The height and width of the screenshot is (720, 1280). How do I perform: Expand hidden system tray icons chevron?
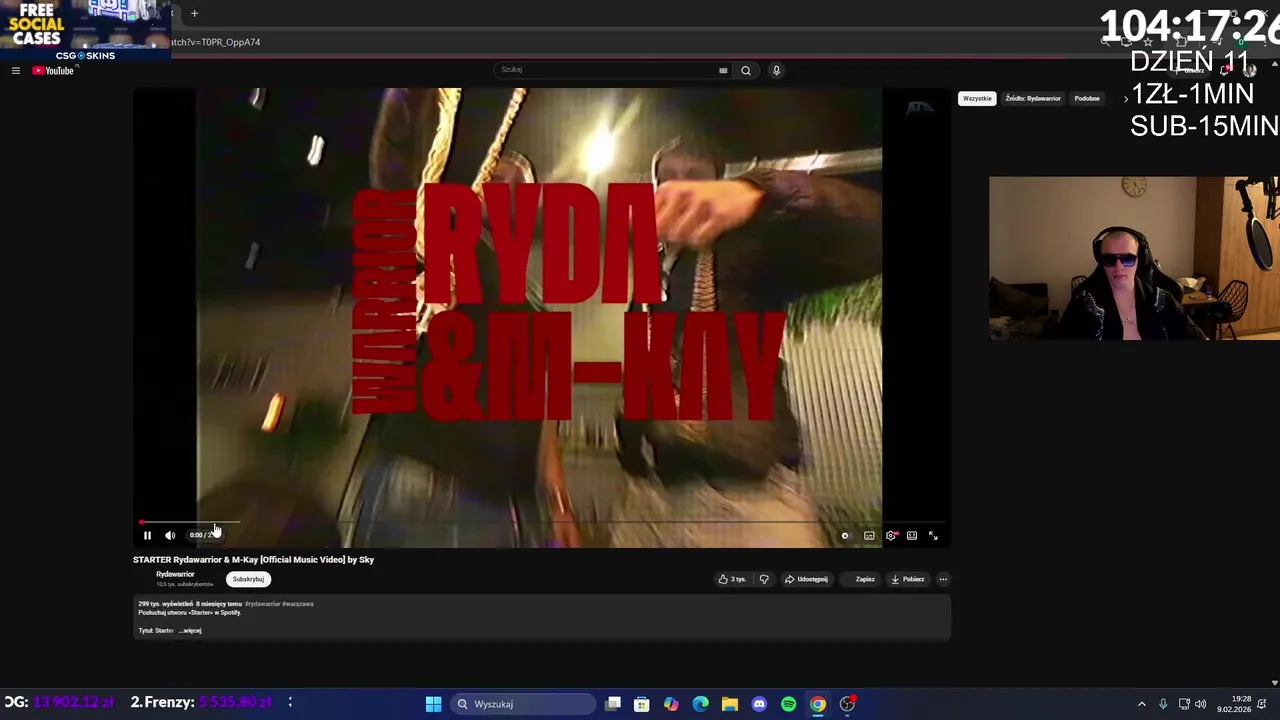(1142, 704)
